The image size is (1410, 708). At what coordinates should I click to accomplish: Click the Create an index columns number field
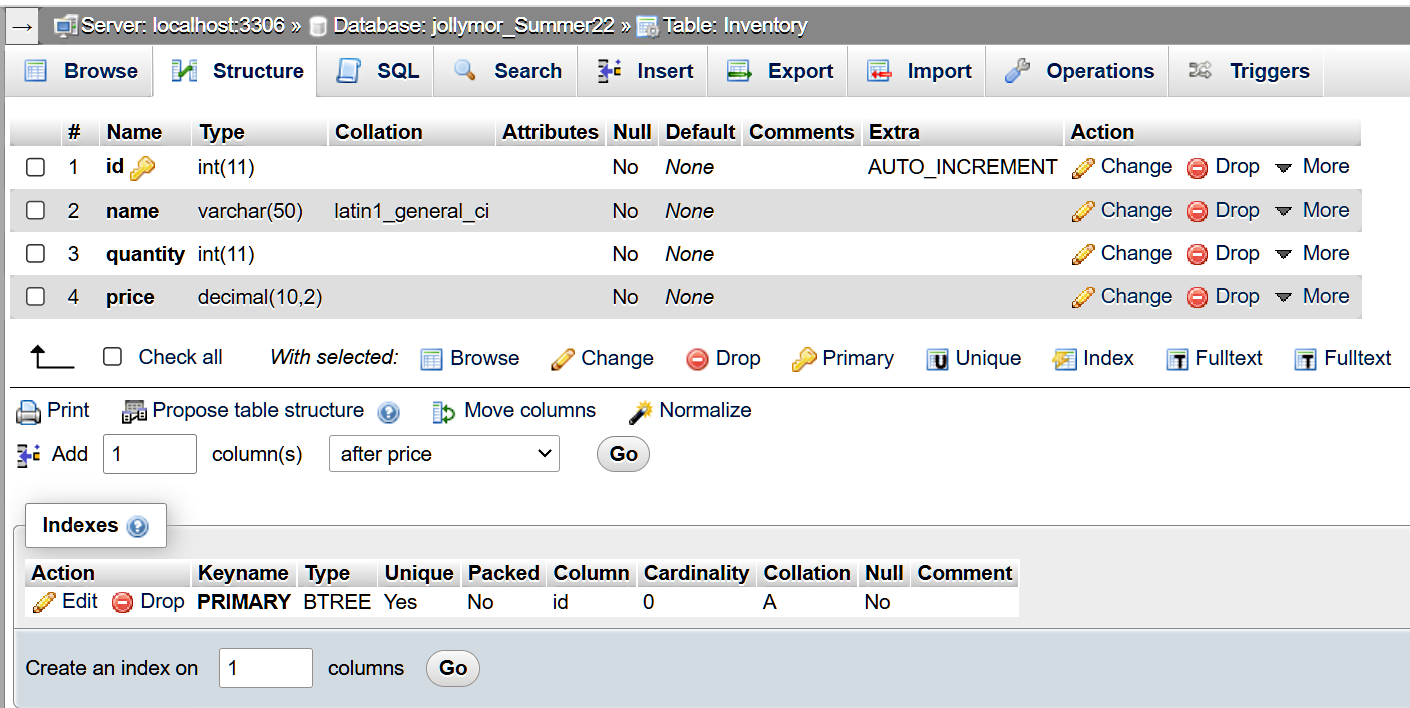coord(265,668)
